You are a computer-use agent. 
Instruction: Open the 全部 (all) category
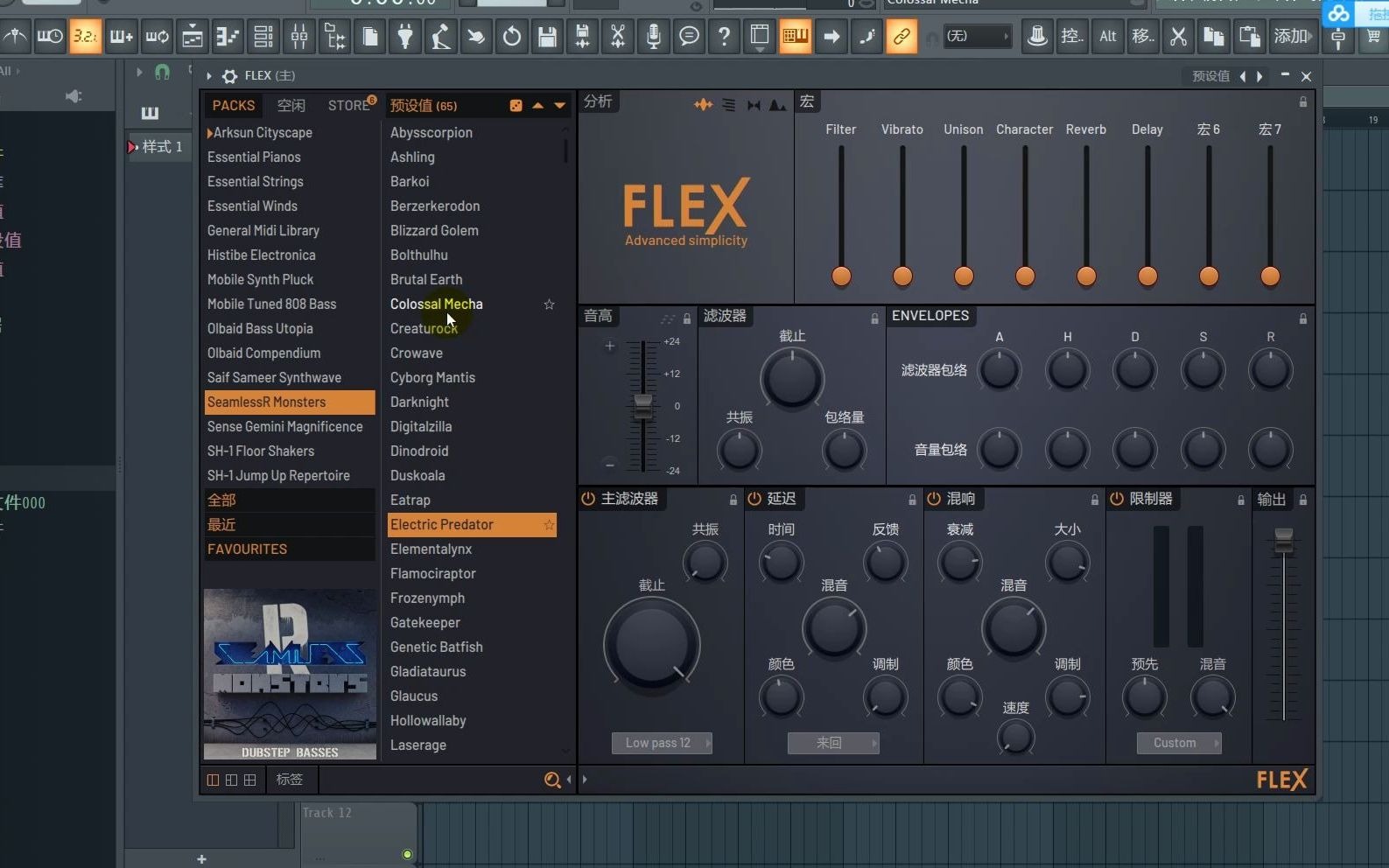coord(290,500)
